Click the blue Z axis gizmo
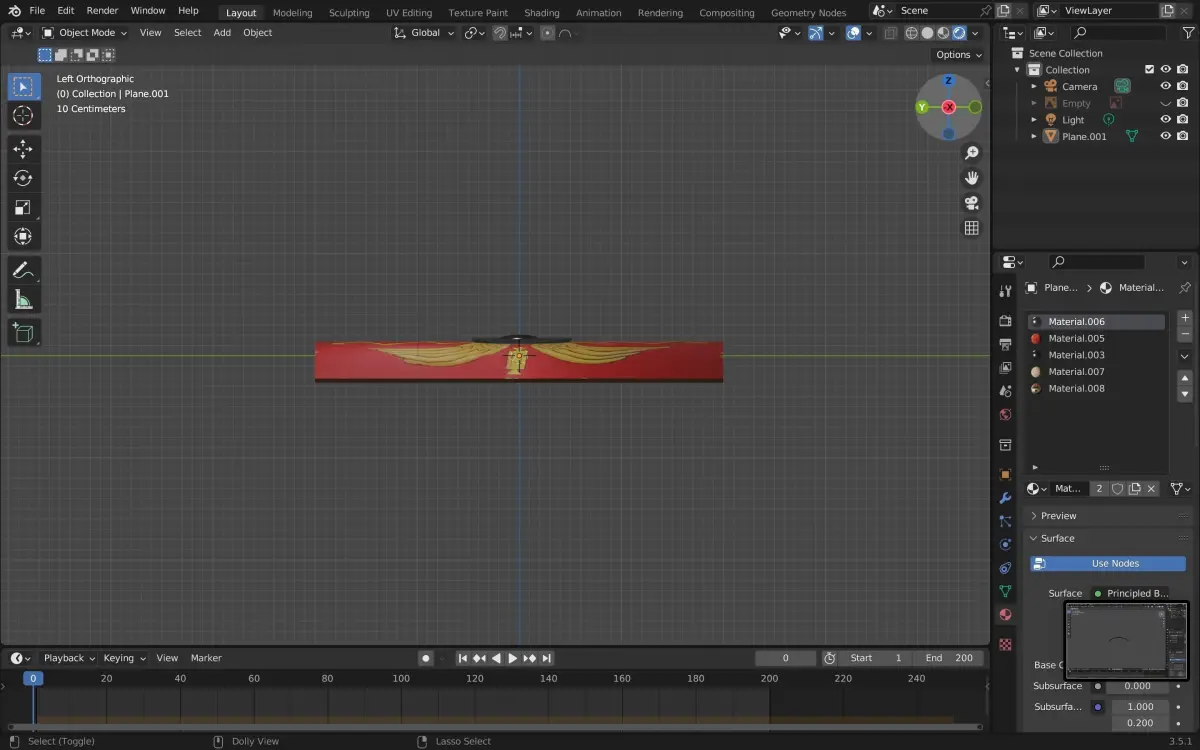This screenshot has width=1200, height=750. click(x=948, y=81)
